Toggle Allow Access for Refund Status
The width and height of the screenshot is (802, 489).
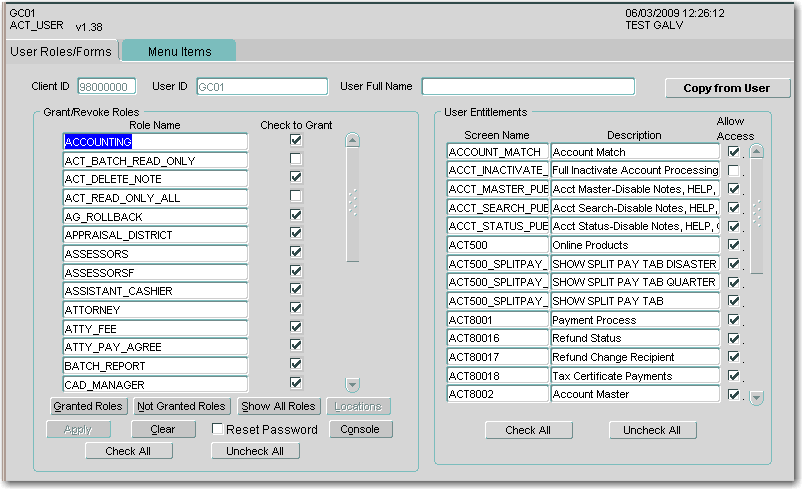pos(734,338)
